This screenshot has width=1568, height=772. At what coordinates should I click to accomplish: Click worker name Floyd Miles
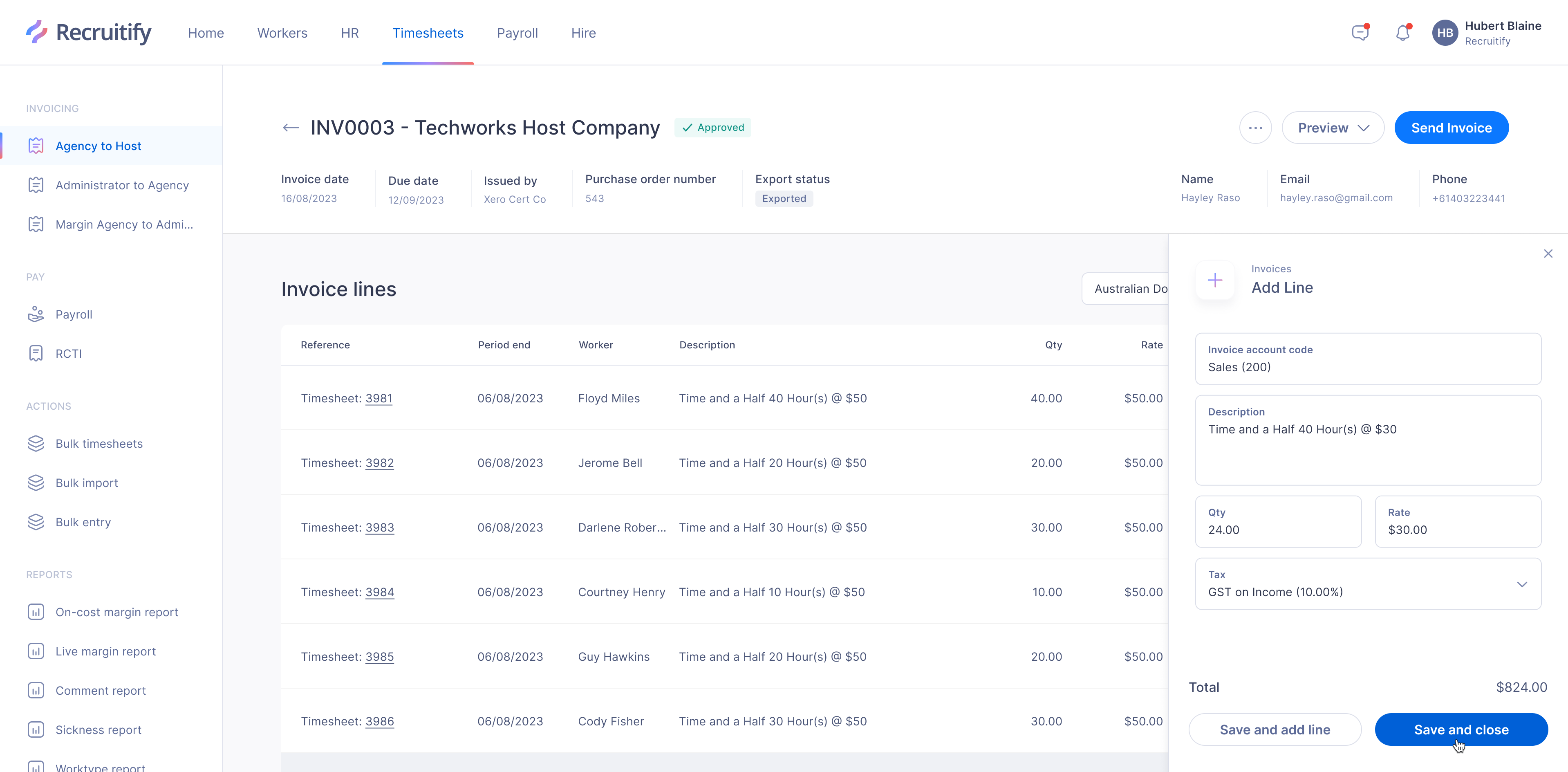(609, 398)
